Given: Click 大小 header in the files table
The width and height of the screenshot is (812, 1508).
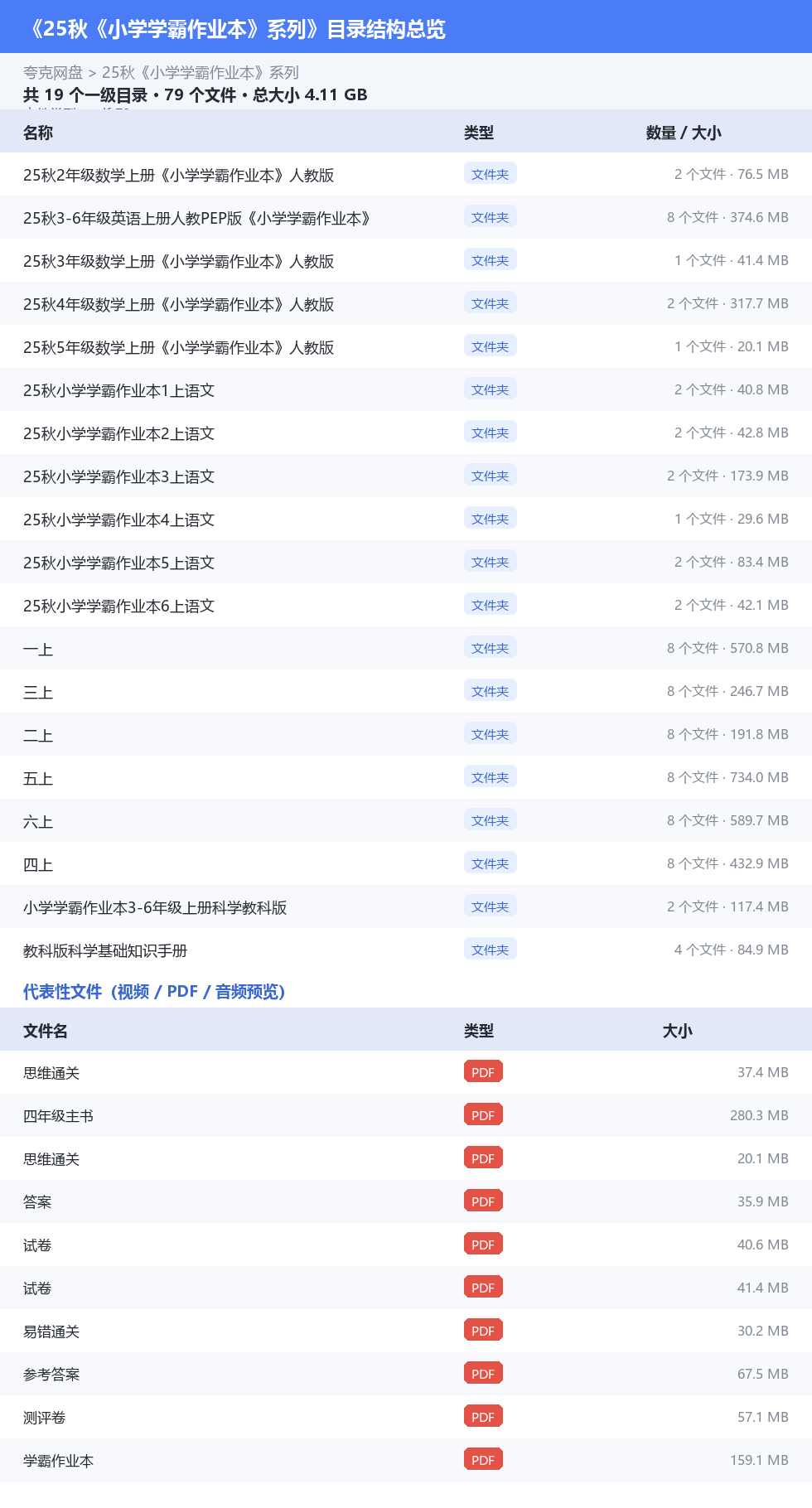Looking at the screenshot, I should [x=678, y=1031].
